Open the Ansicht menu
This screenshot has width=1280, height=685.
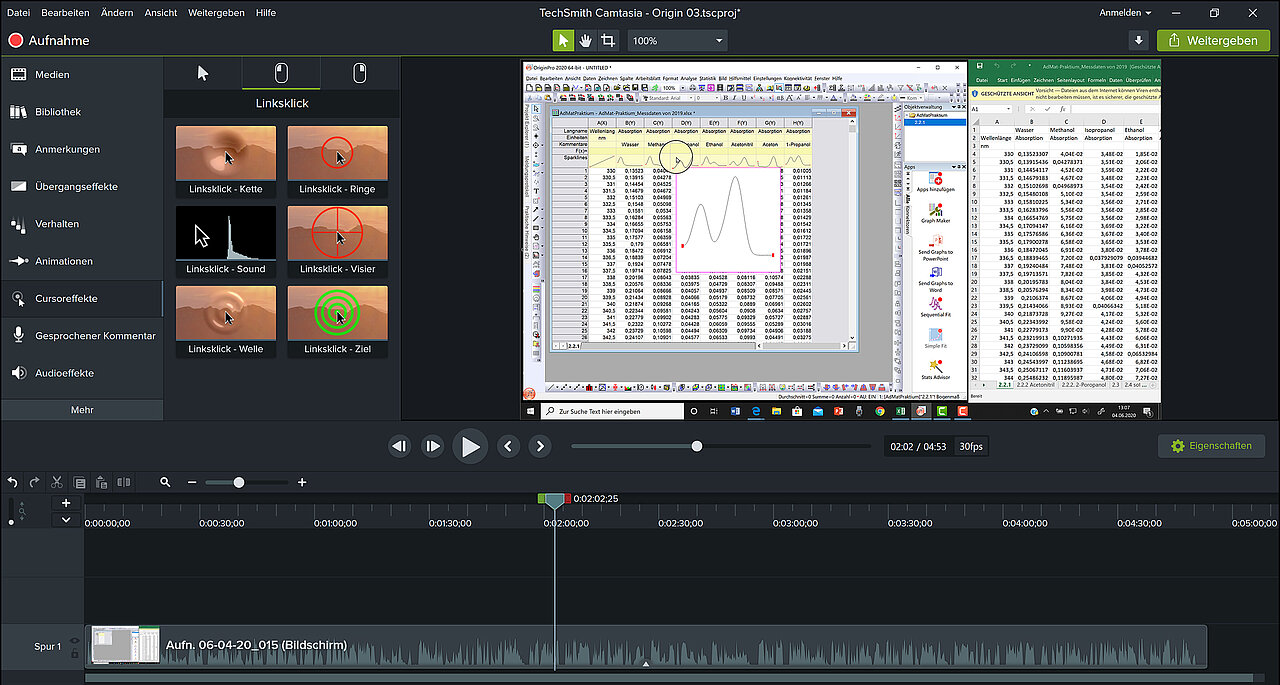(160, 12)
